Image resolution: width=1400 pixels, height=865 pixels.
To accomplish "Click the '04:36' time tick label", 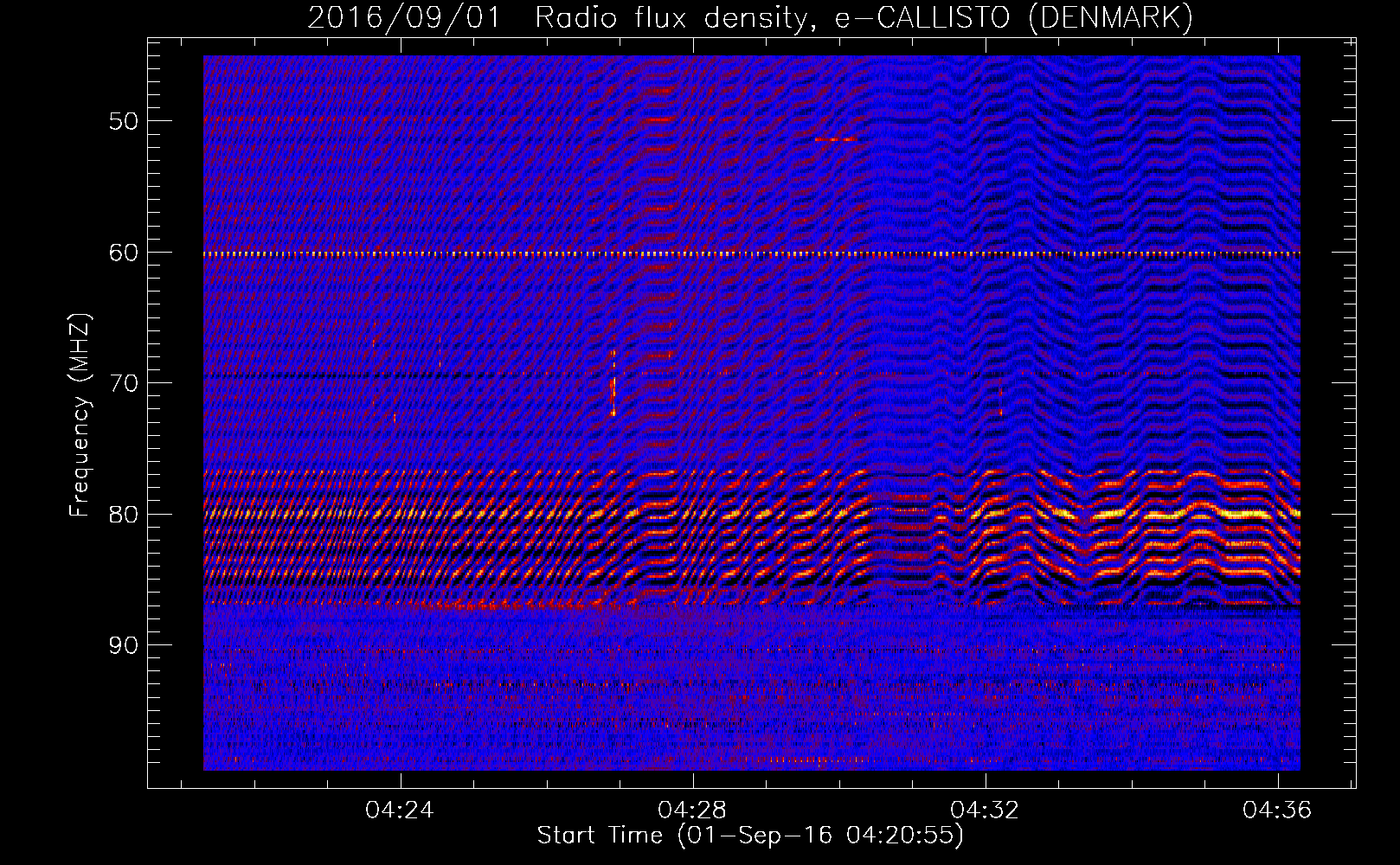I will (x=1277, y=811).
